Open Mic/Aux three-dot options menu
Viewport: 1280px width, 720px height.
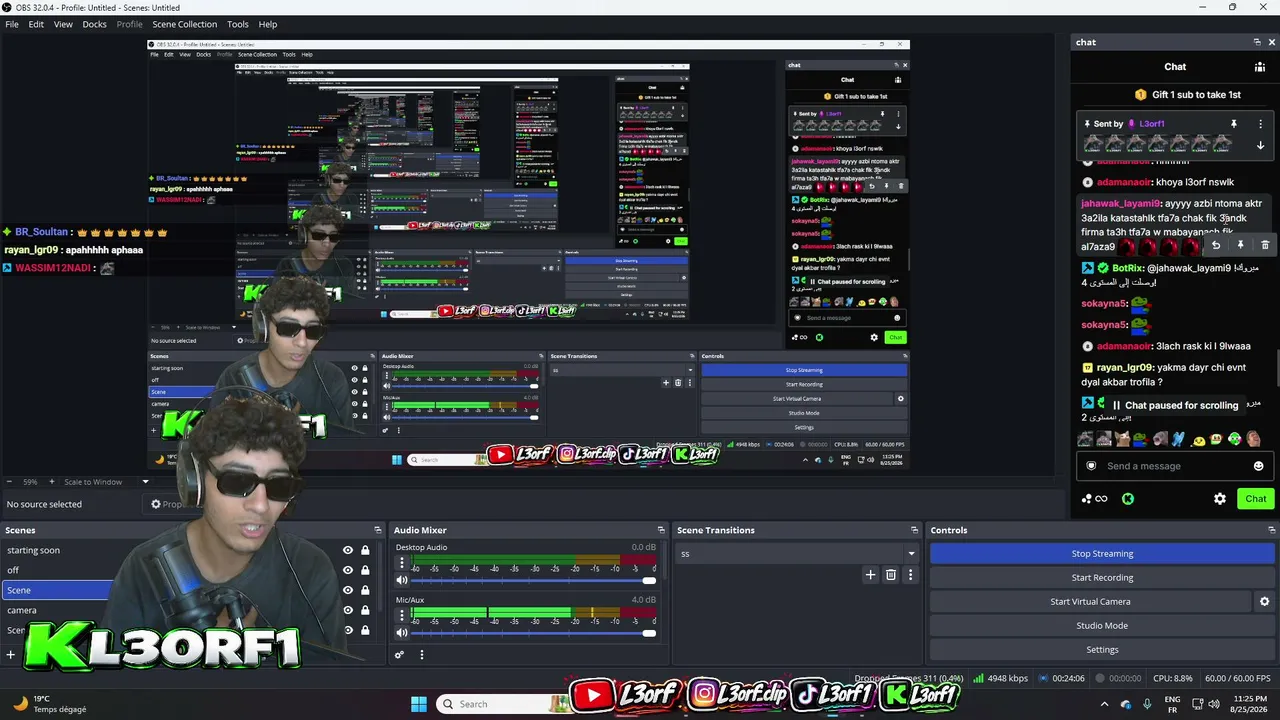[402, 615]
